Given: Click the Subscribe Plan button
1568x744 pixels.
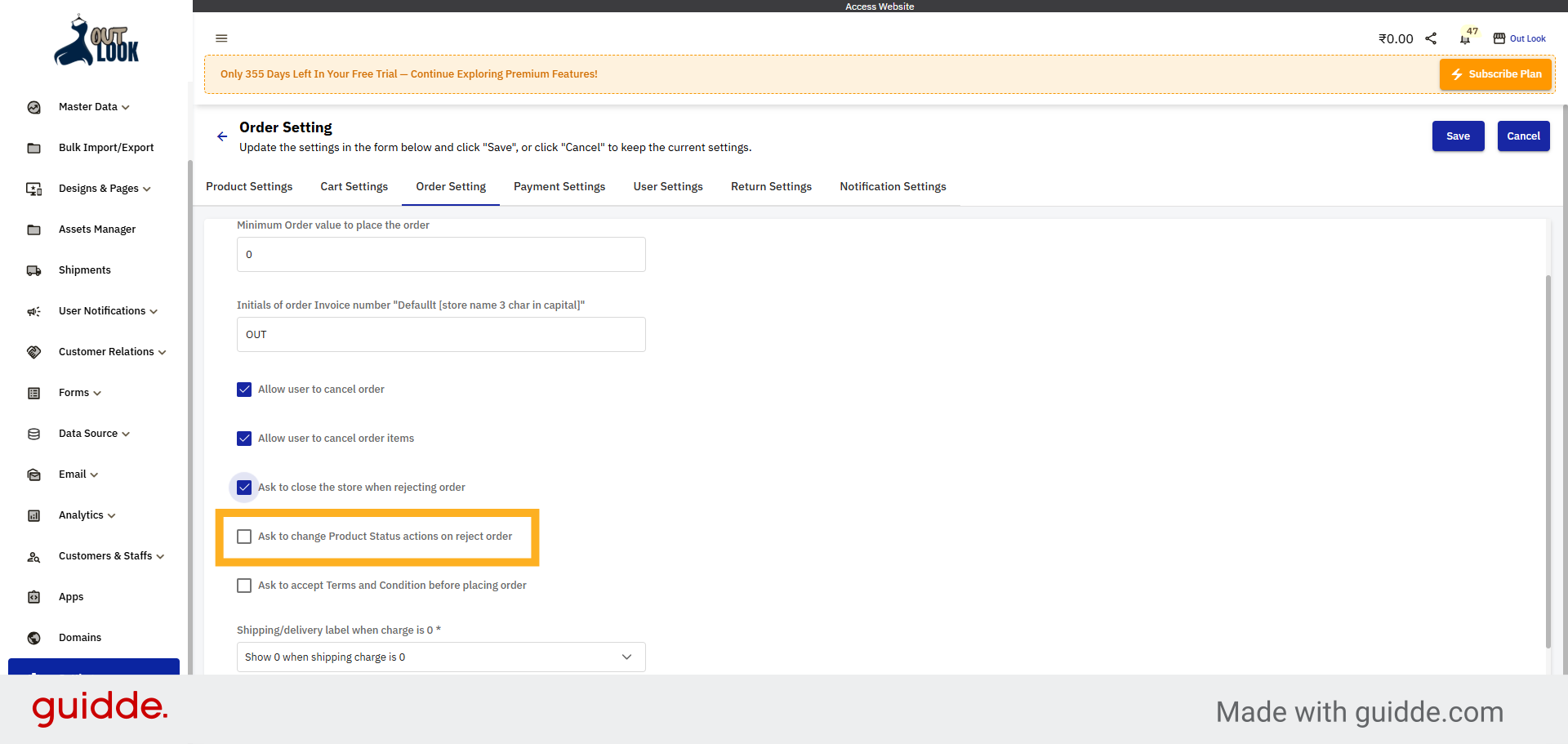Looking at the screenshot, I should pos(1495,74).
